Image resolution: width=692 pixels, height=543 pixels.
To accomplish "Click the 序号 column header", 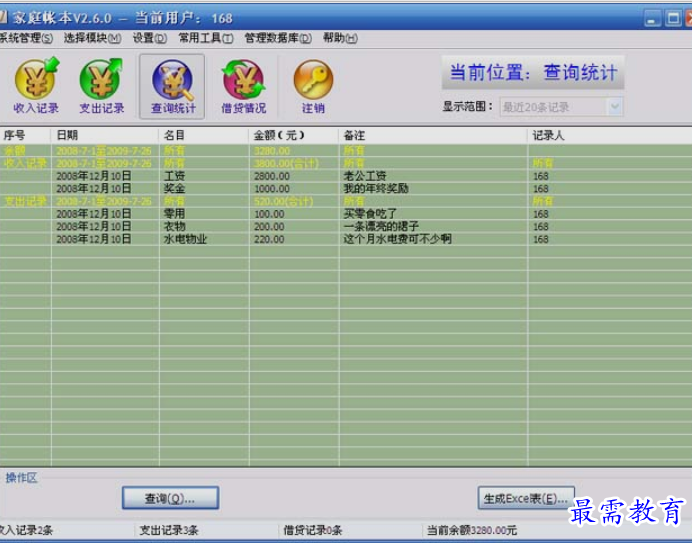I will click(x=26, y=136).
